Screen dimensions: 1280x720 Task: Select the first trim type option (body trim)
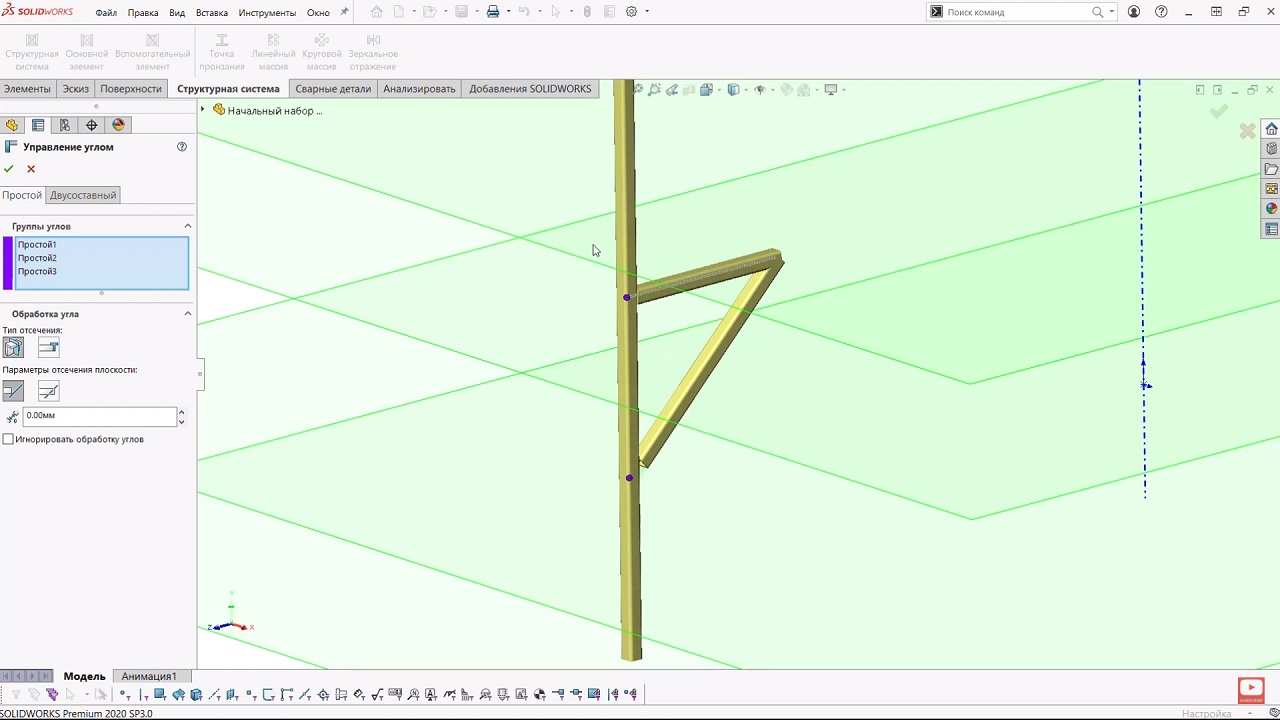13,347
